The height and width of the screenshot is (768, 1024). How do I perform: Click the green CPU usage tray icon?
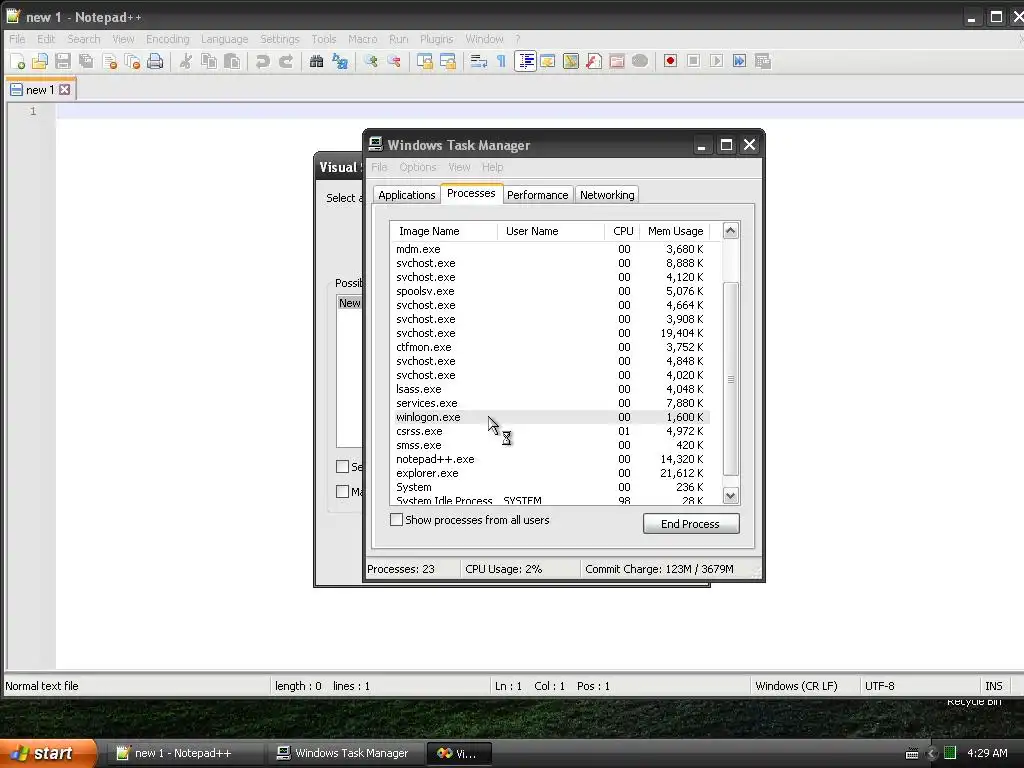point(950,753)
